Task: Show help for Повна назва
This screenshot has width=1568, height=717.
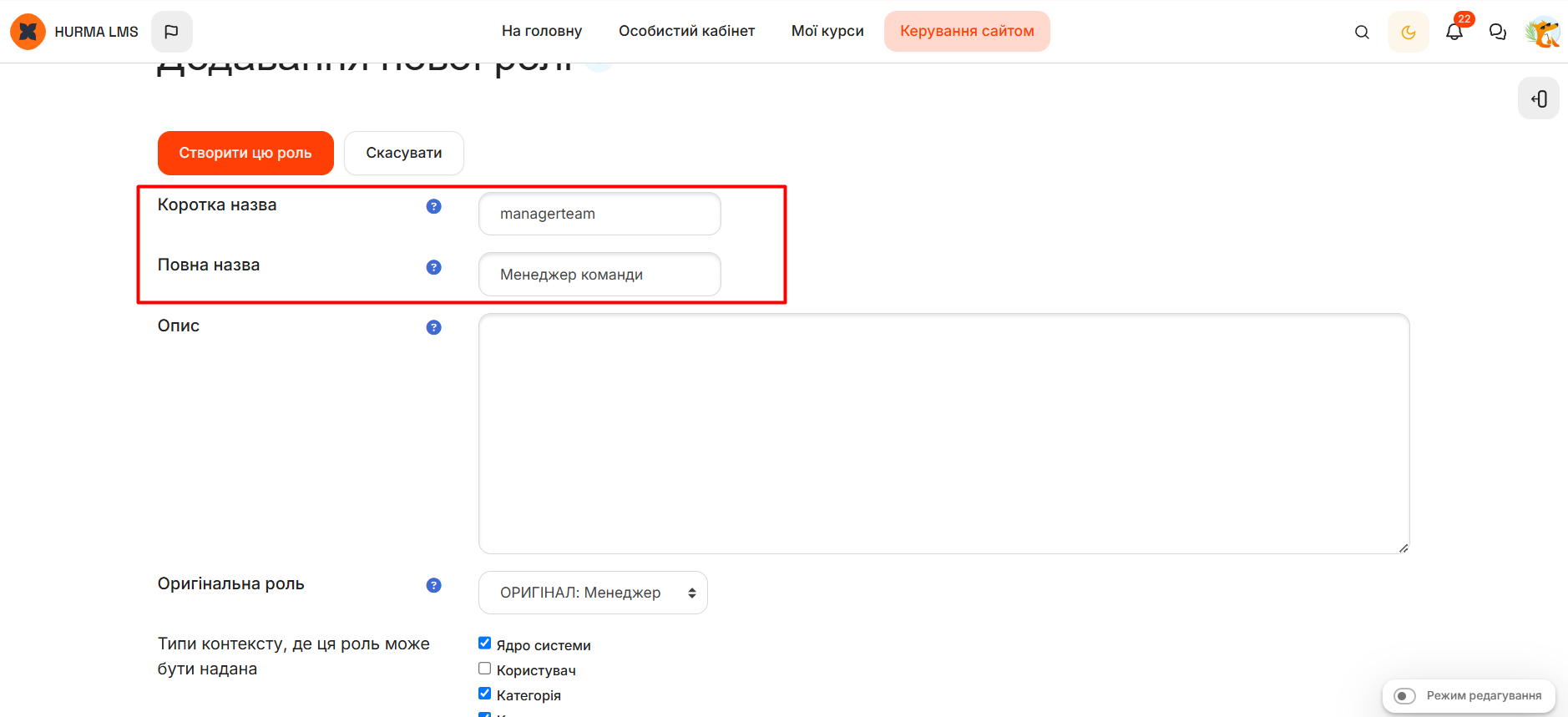Action: click(x=433, y=267)
